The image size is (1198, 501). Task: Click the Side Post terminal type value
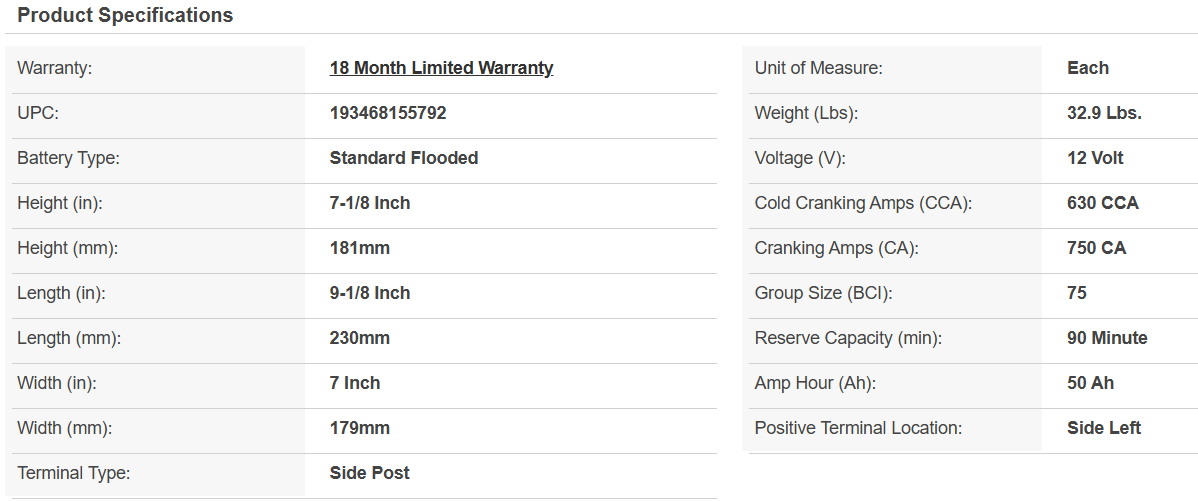tap(370, 473)
